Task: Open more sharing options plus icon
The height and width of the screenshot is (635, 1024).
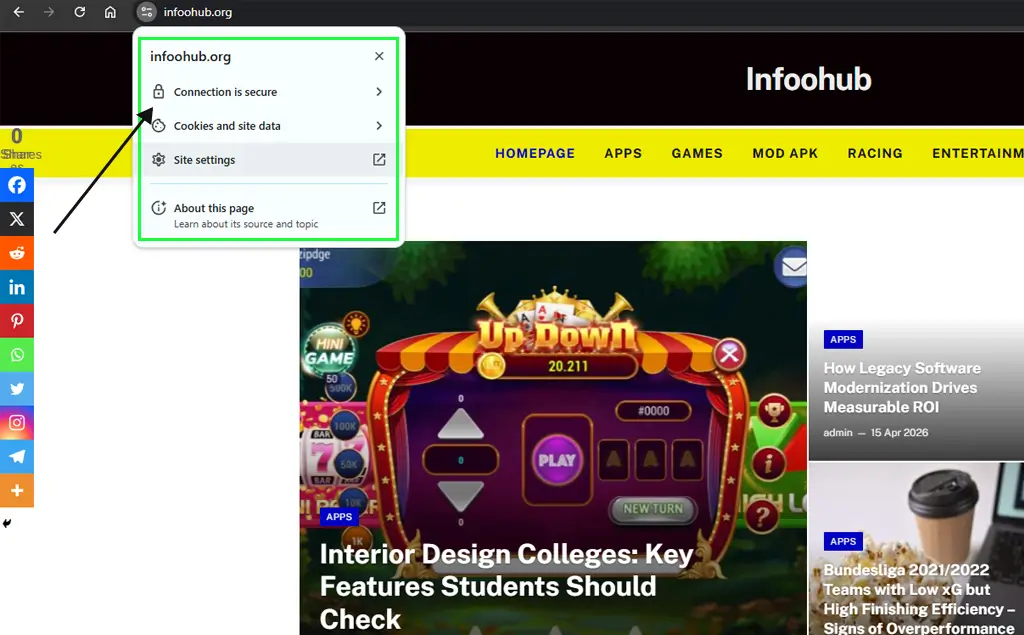Action: pos(17,491)
